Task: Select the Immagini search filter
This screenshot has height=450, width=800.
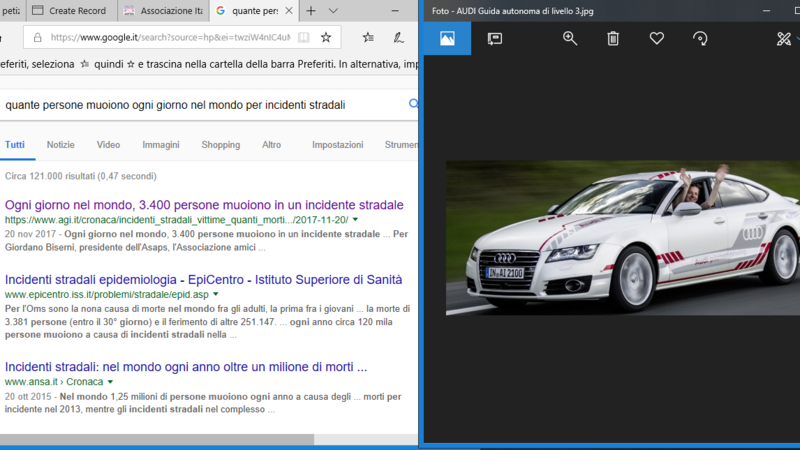Action: pyautogui.click(x=161, y=145)
